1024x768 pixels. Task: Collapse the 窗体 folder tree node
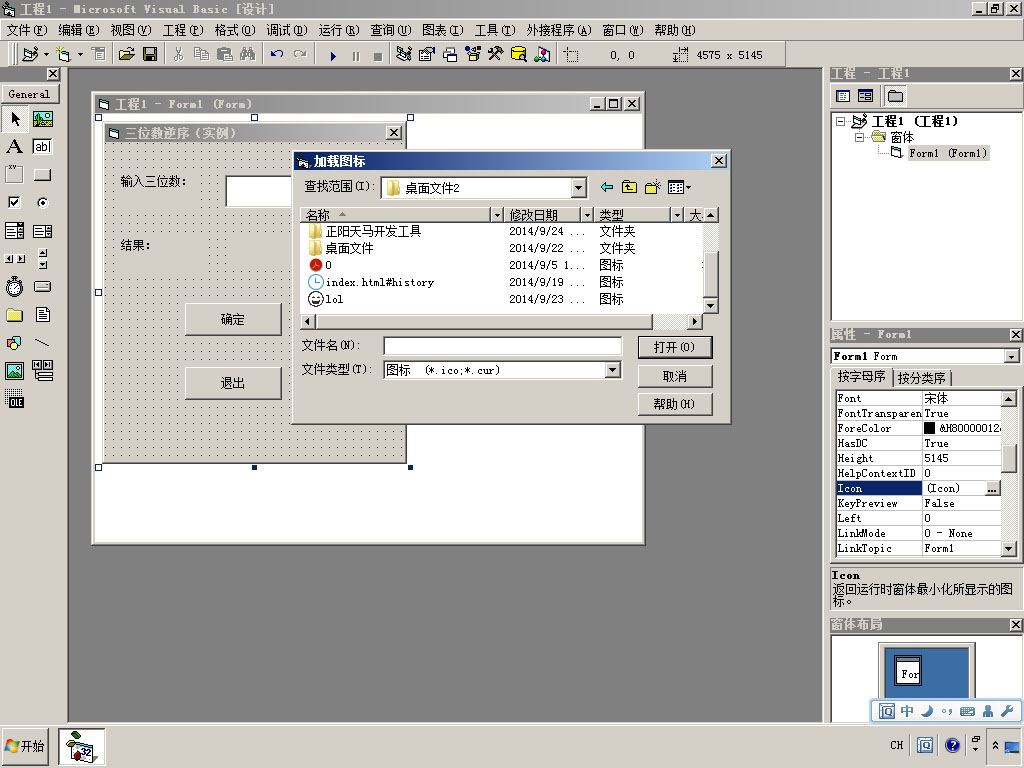(860, 137)
